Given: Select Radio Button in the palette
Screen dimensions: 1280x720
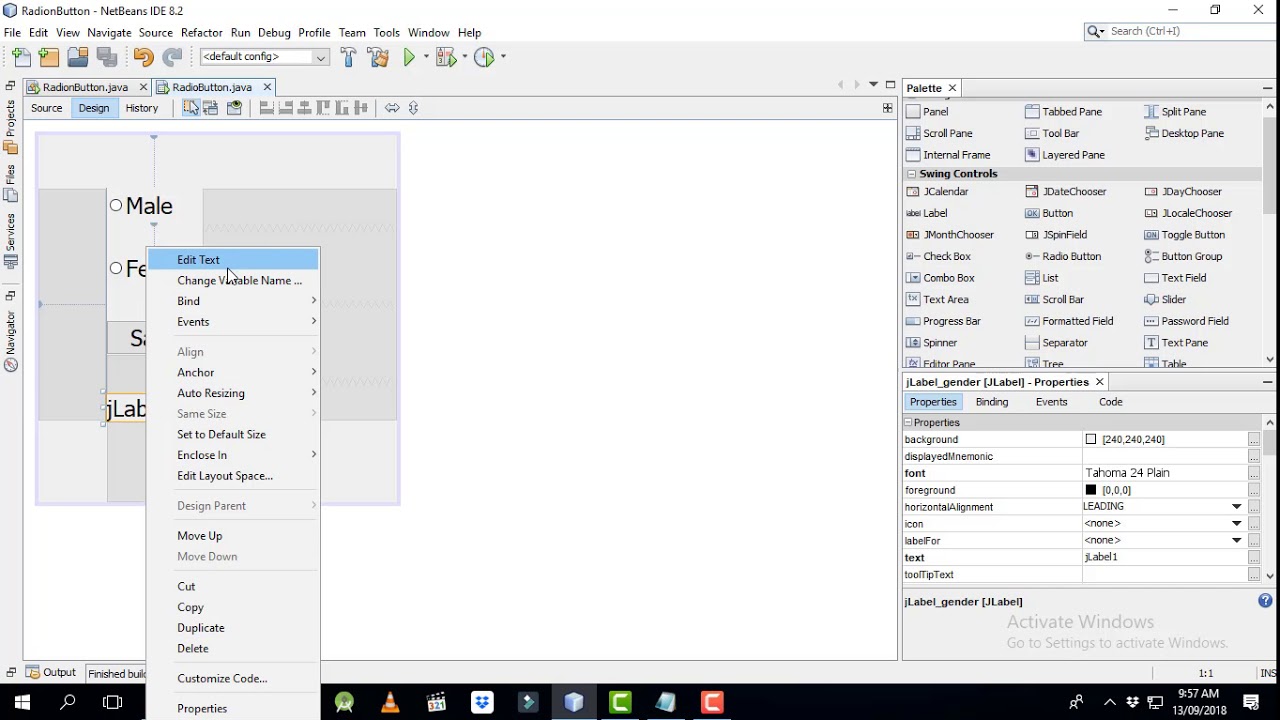Looking at the screenshot, I should [1063, 257].
